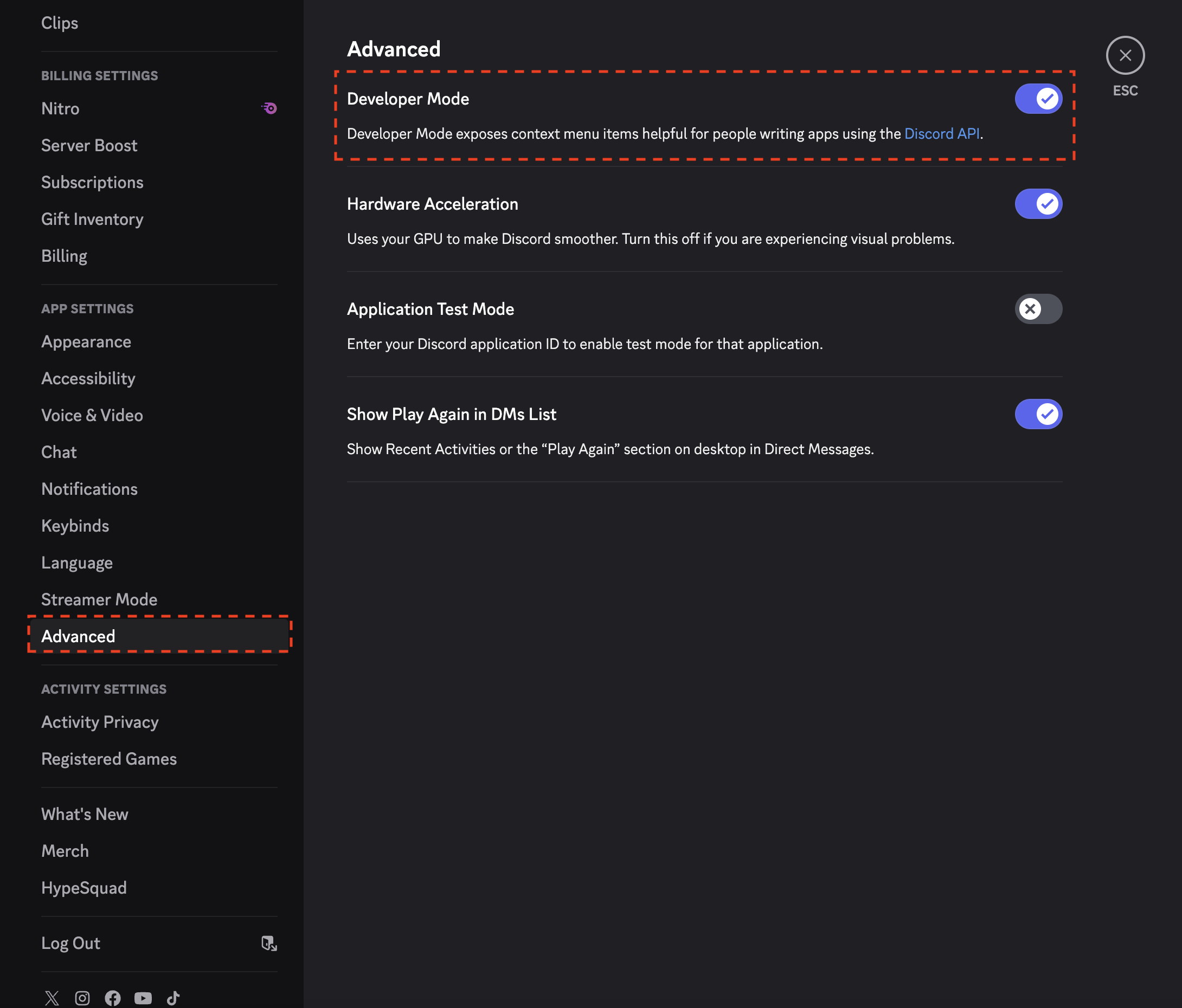Disable the Developer Mode toggle
Viewport: 1182px width, 1008px height.
[x=1038, y=99]
